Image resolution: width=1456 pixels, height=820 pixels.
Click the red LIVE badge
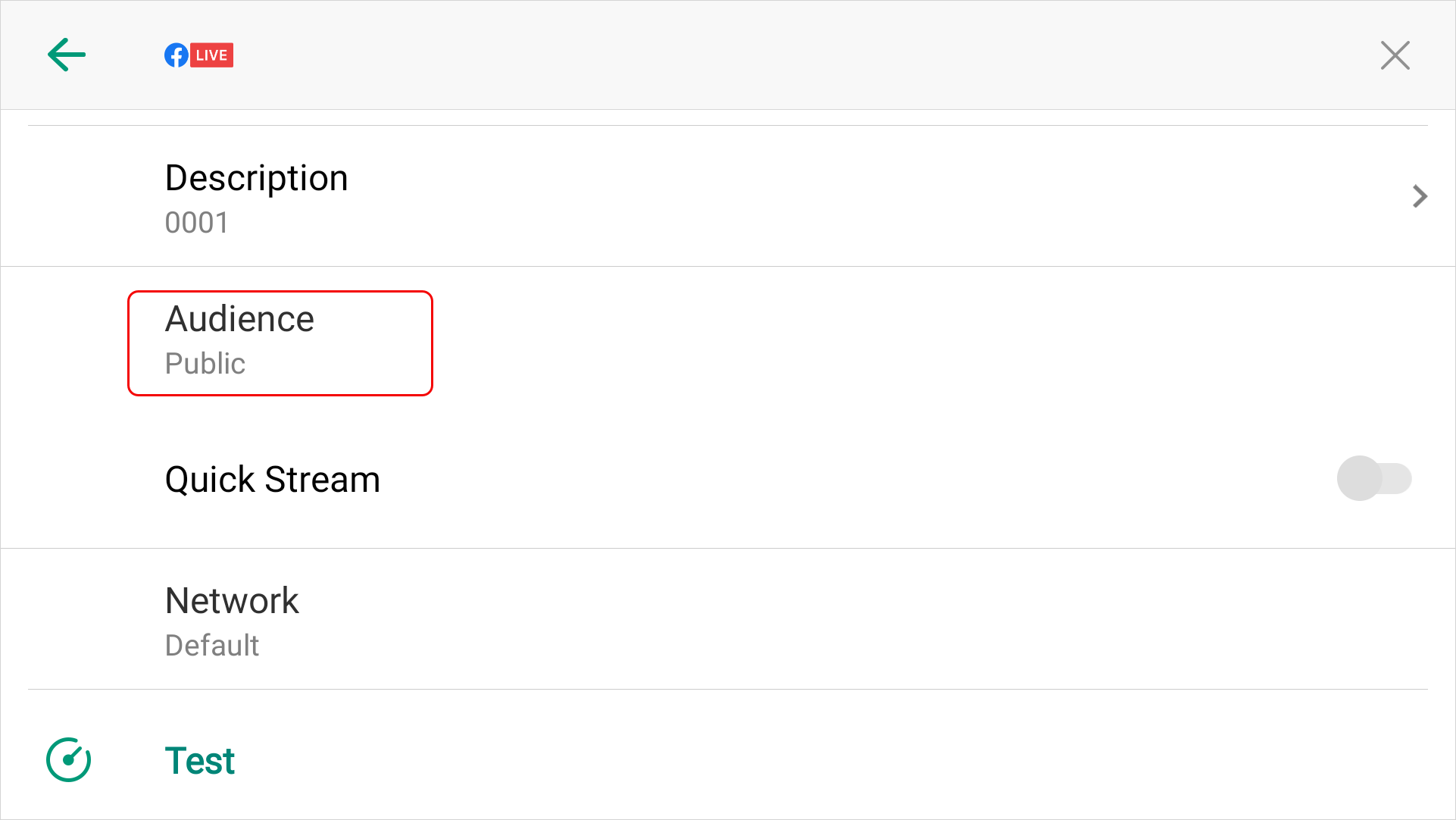point(211,55)
